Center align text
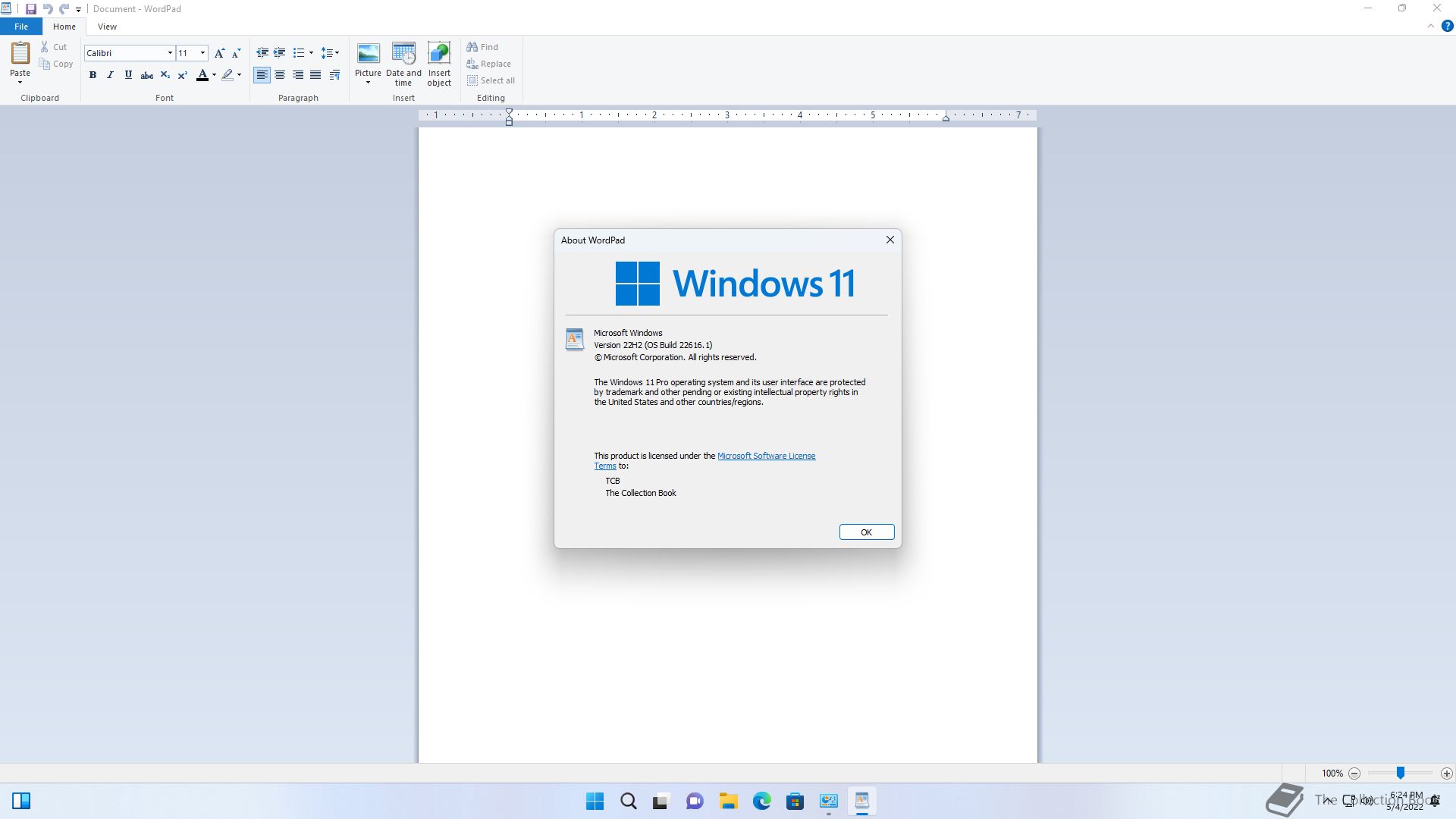 tap(280, 75)
